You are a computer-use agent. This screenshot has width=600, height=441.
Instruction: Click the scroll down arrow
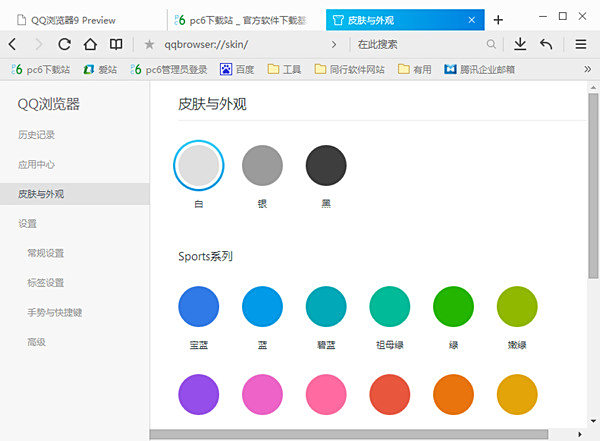pyautogui.click(x=593, y=421)
